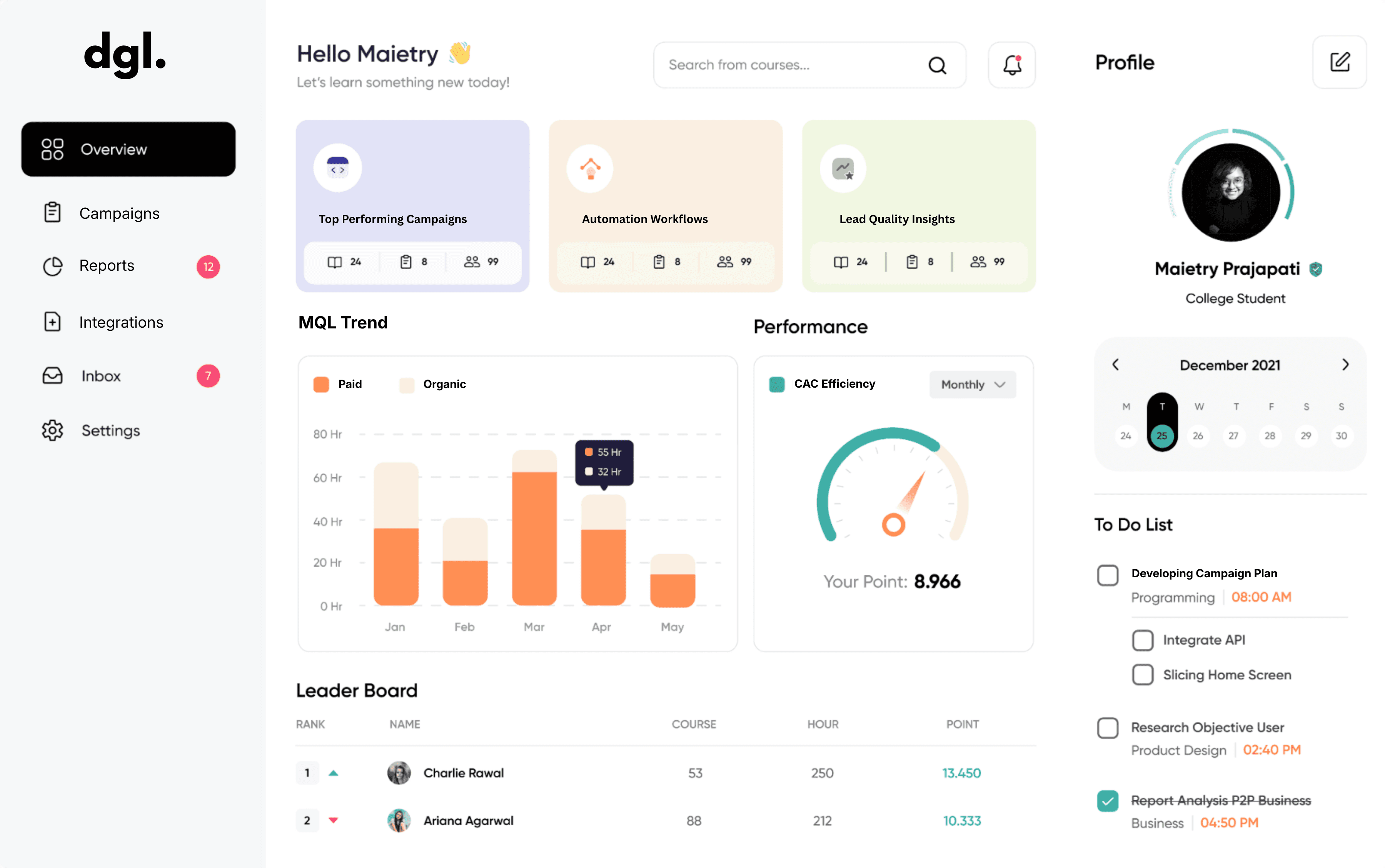The image size is (1385, 868).
Task: Go to previous month in calendar
Action: [1115, 365]
